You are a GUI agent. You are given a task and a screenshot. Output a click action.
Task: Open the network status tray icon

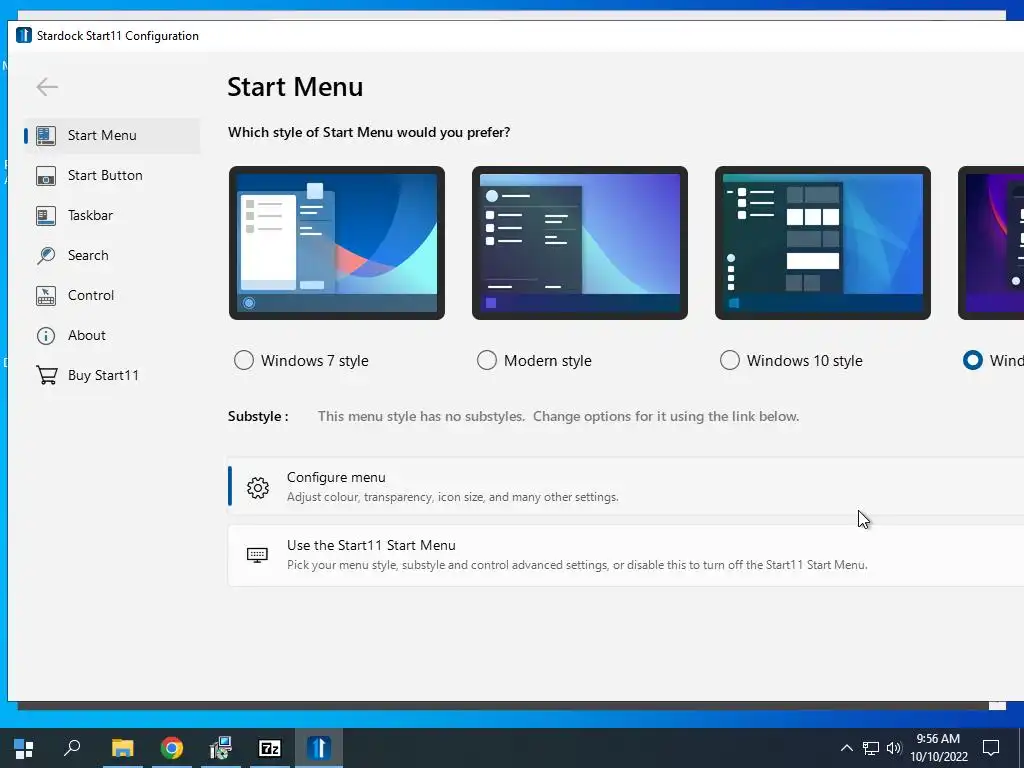click(x=871, y=748)
